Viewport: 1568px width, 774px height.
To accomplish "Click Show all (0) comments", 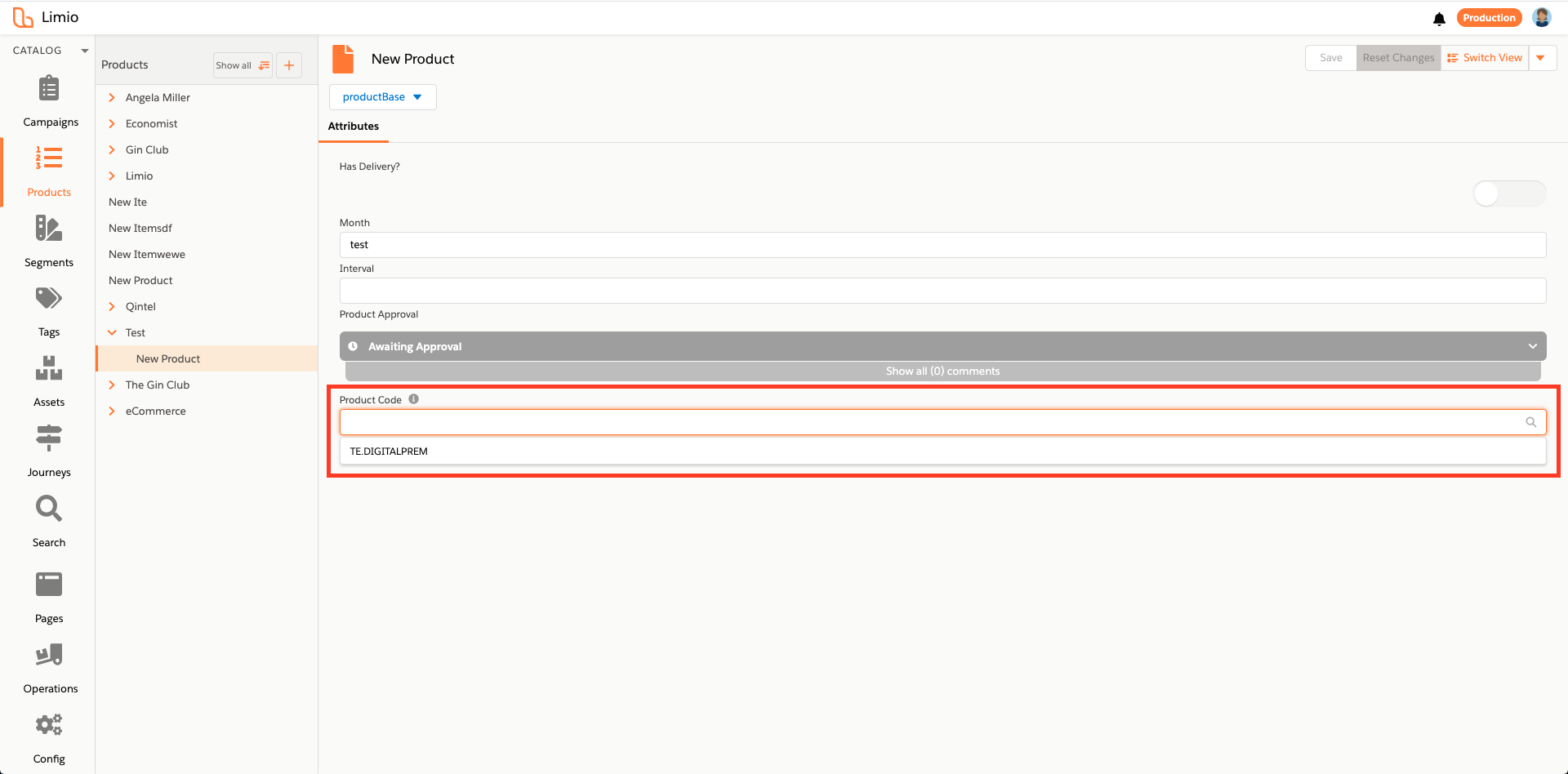I will pyautogui.click(x=942, y=371).
